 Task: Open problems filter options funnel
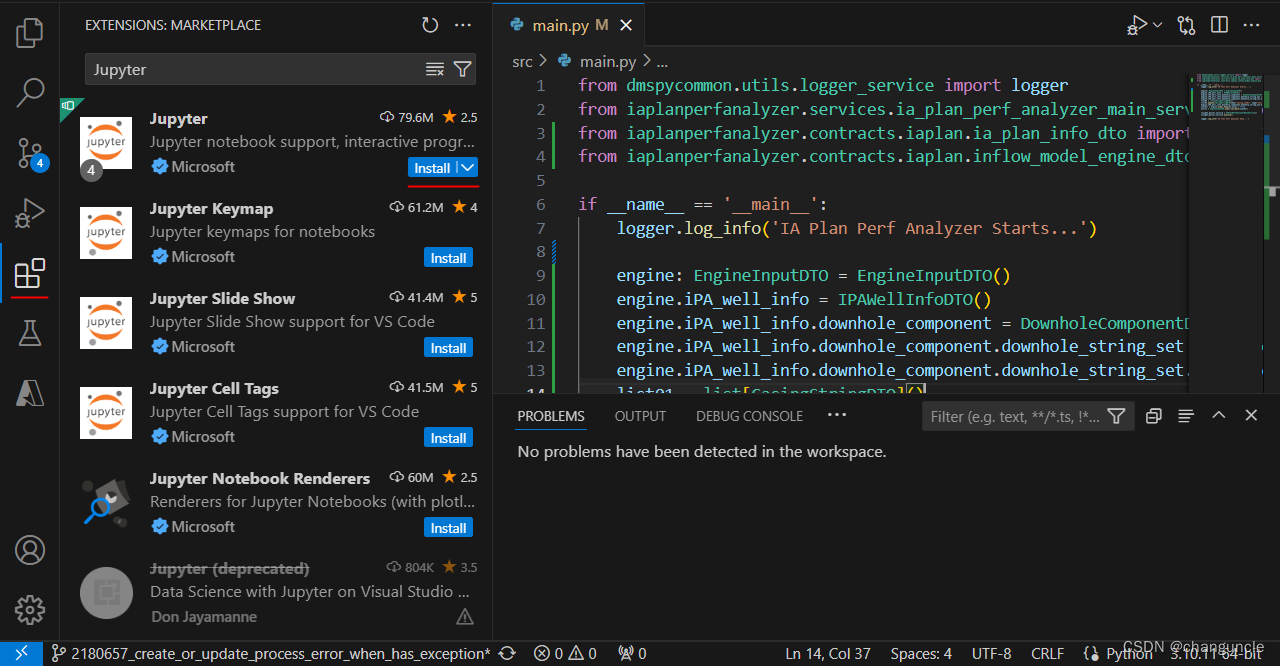point(1117,416)
